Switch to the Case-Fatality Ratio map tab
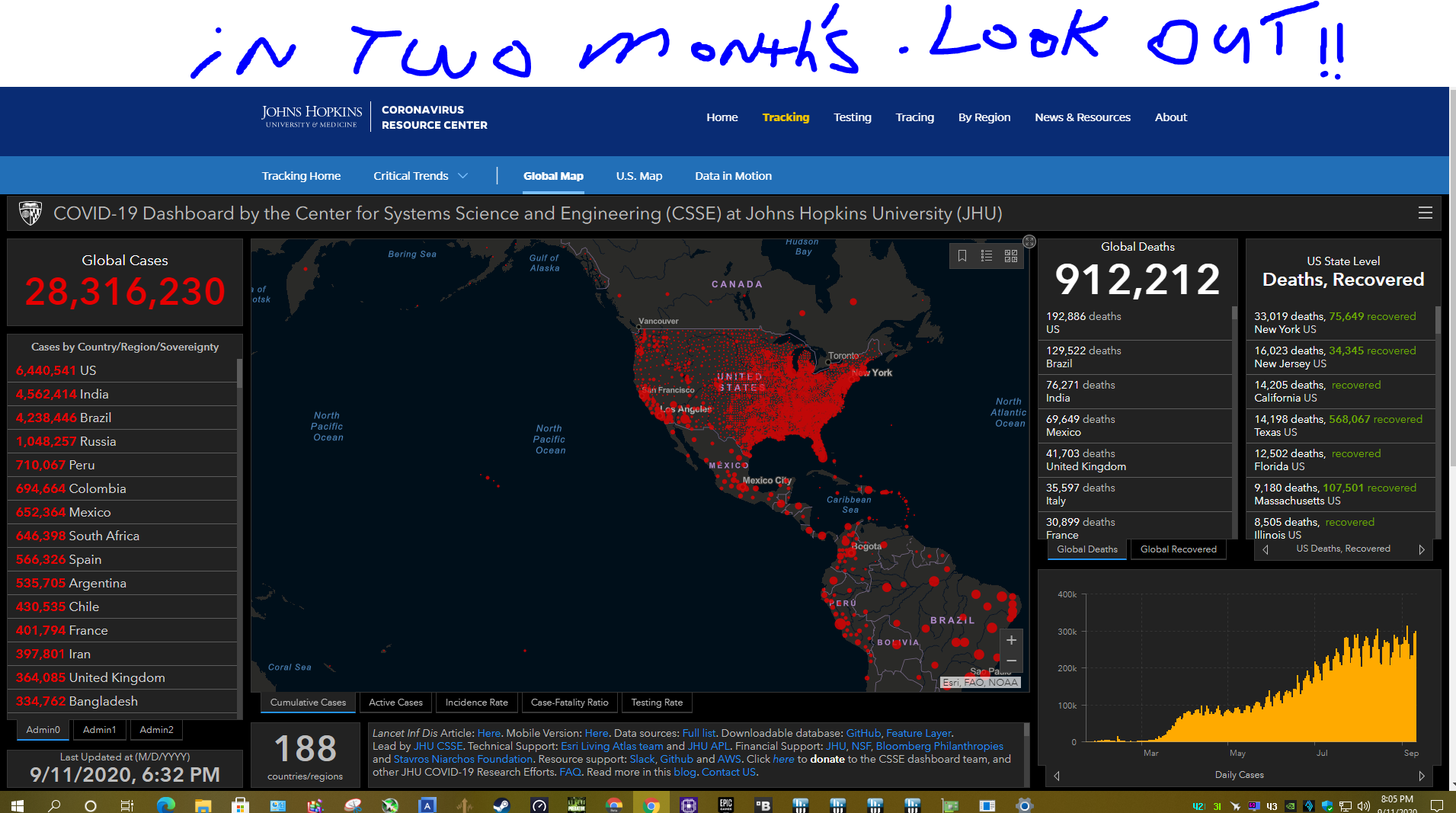This screenshot has height=813, width=1456. (x=569, y=703)
